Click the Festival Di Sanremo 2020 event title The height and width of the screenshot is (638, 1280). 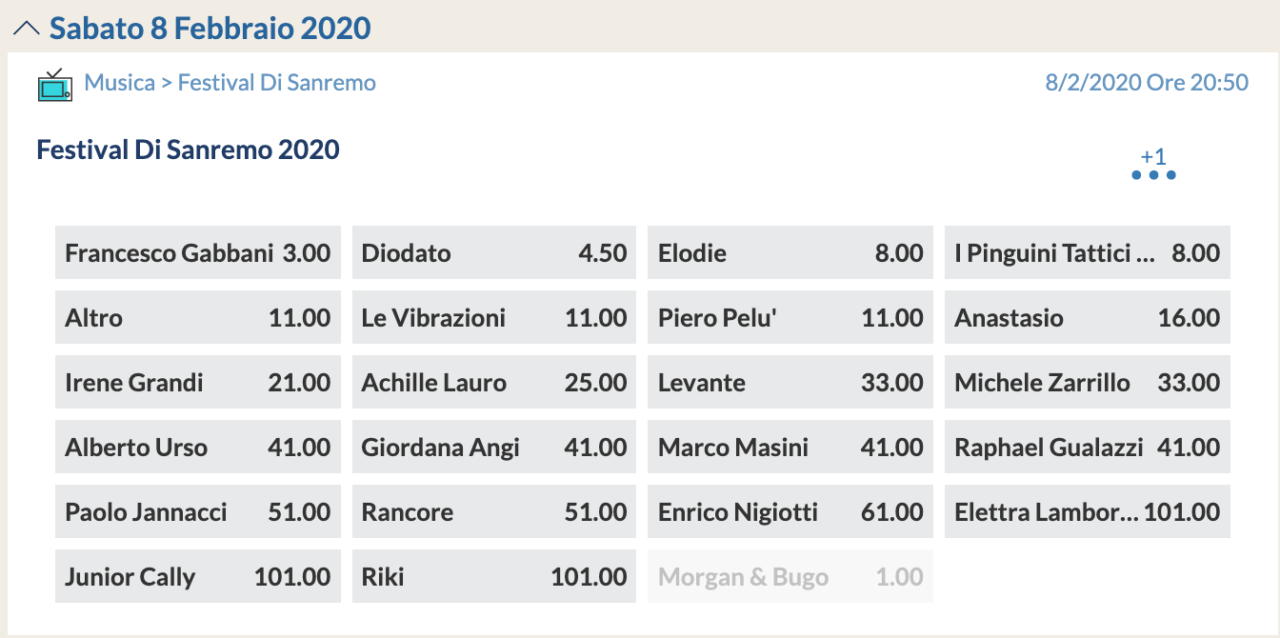coord(188,150)
